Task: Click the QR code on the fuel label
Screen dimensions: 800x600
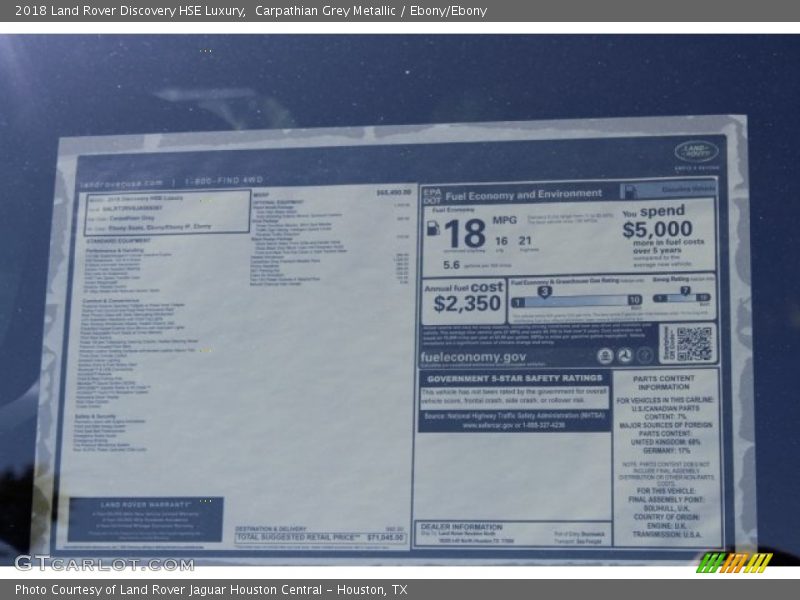Action: (x=694, y=344)
